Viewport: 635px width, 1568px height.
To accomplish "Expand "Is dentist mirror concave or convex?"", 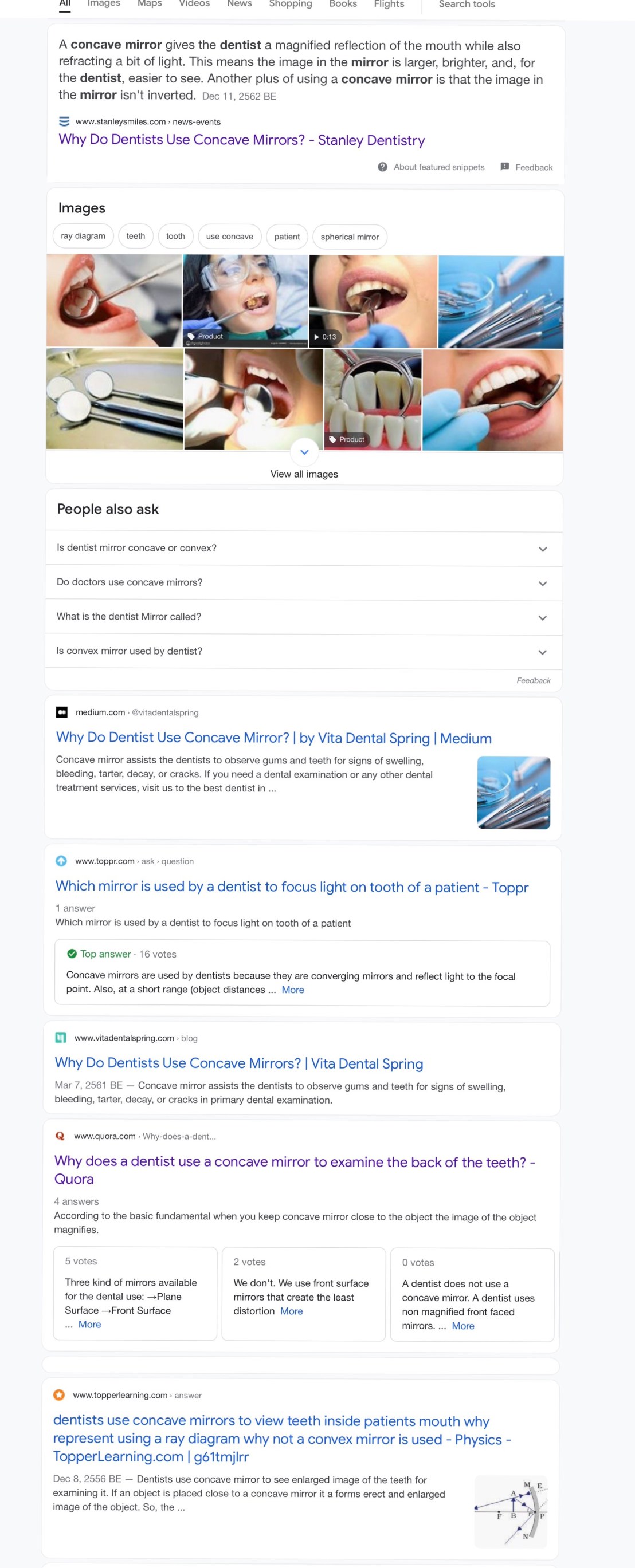I will 542,549.
